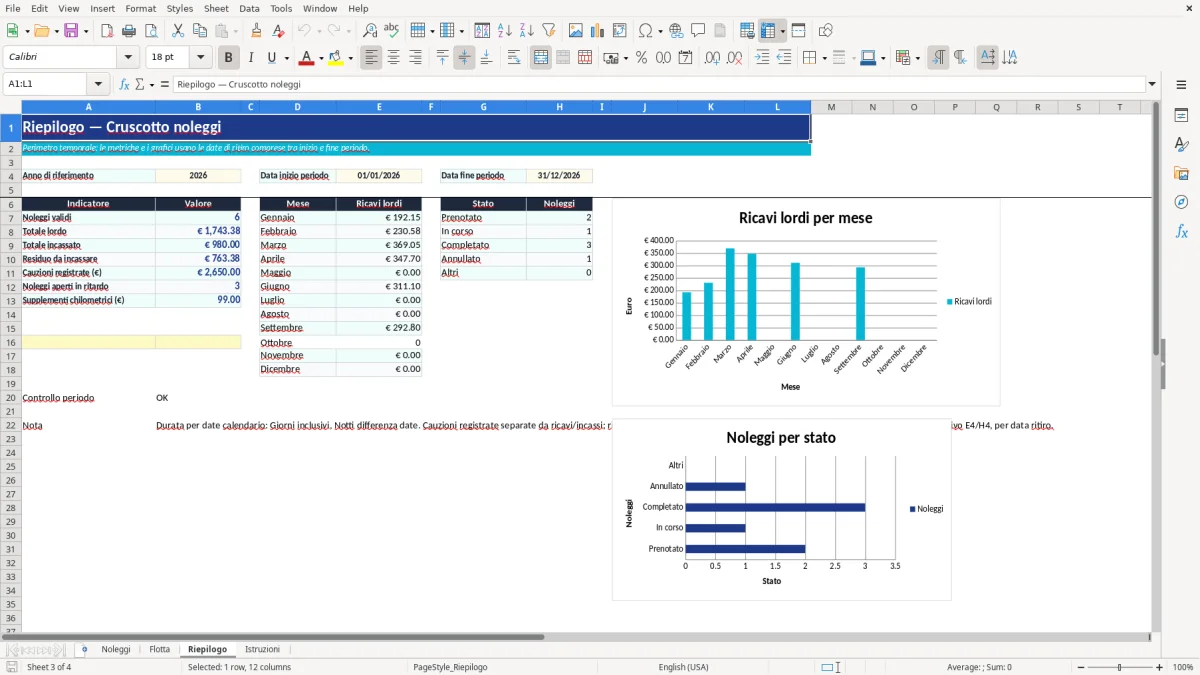Screen dimensions: 1200x675
Task: Click the Formula equals button
Action: pos(165,84)
